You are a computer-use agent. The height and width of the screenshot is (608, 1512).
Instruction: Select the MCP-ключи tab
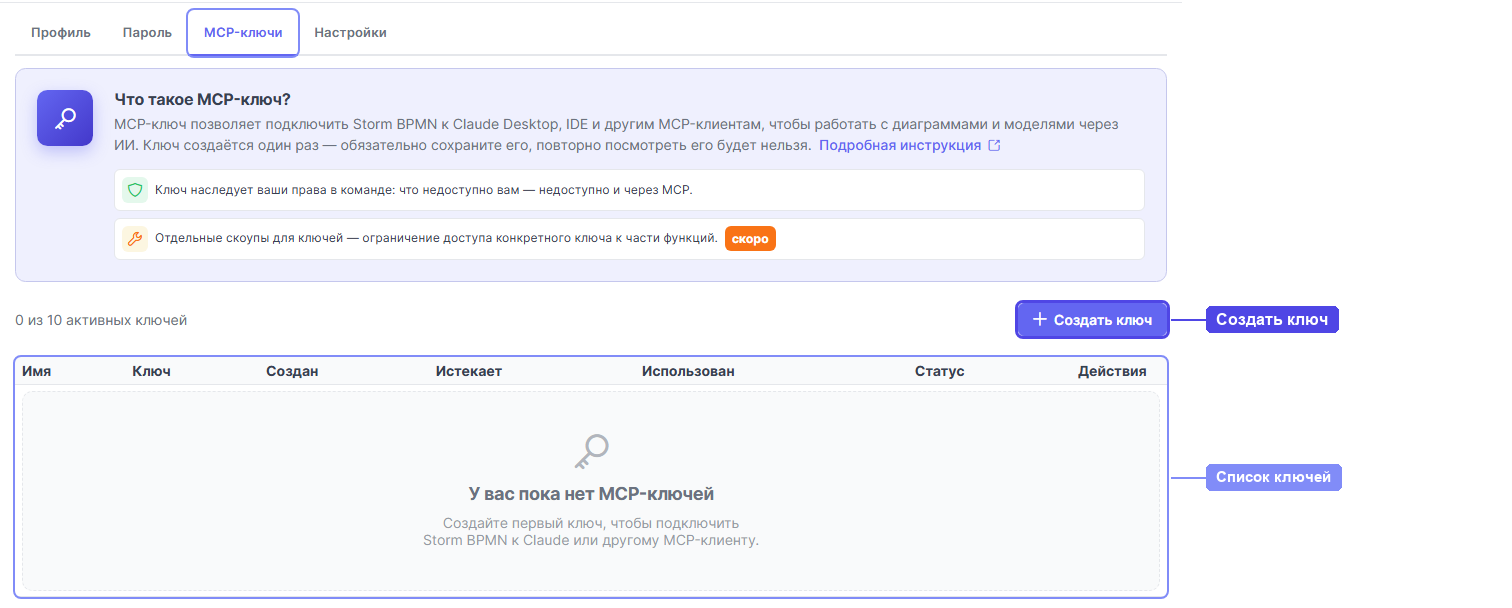click(x=243, y=33)
